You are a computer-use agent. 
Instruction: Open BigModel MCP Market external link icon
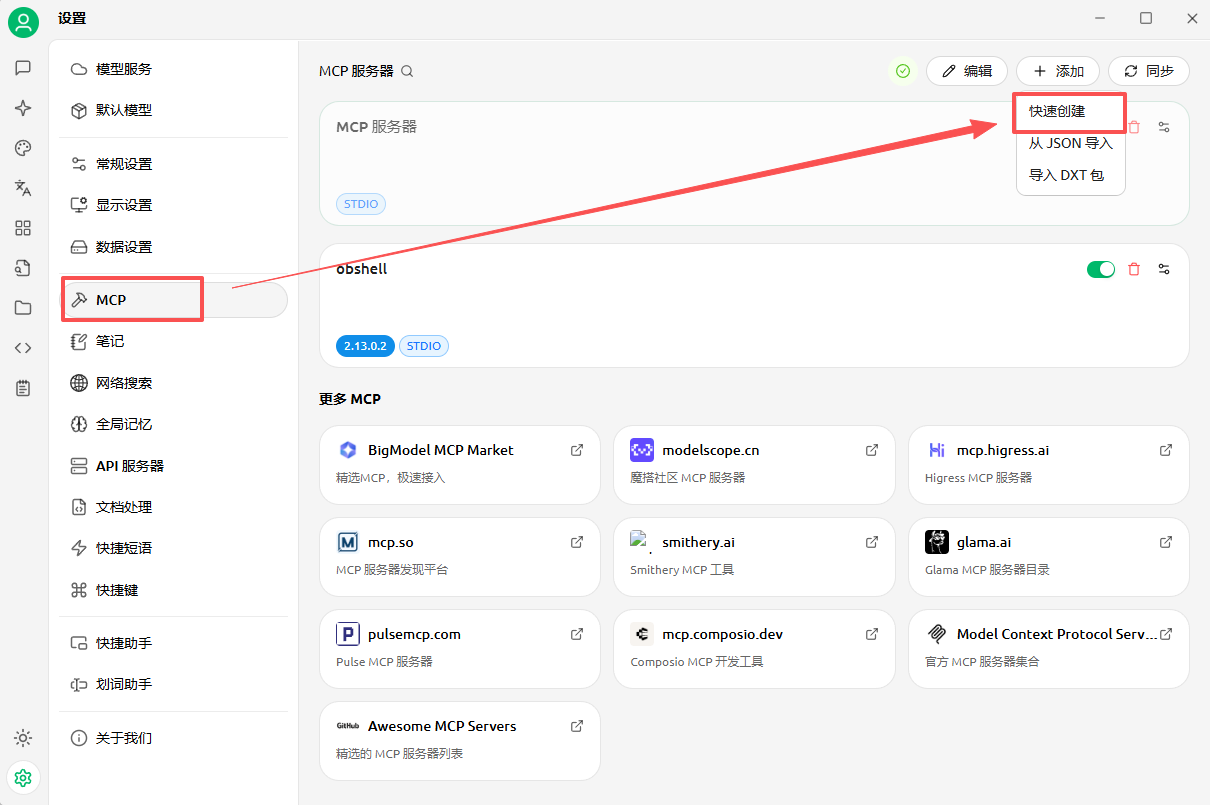click(x=577, y=450)
